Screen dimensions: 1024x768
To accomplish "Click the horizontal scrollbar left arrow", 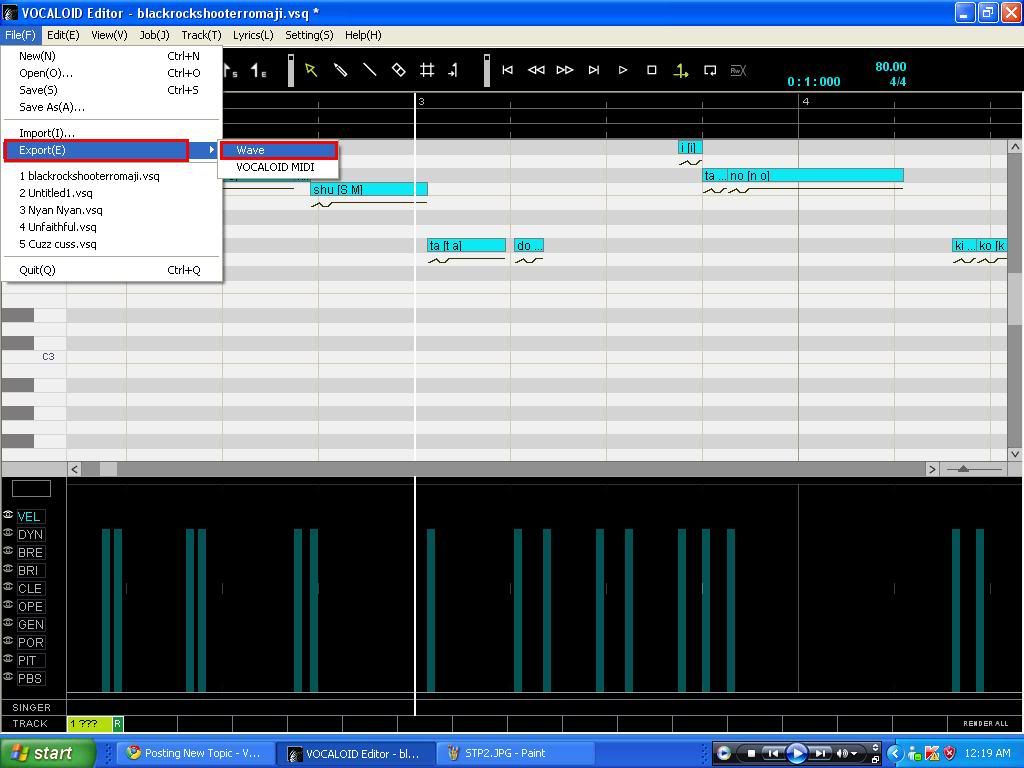I will 74,469.
